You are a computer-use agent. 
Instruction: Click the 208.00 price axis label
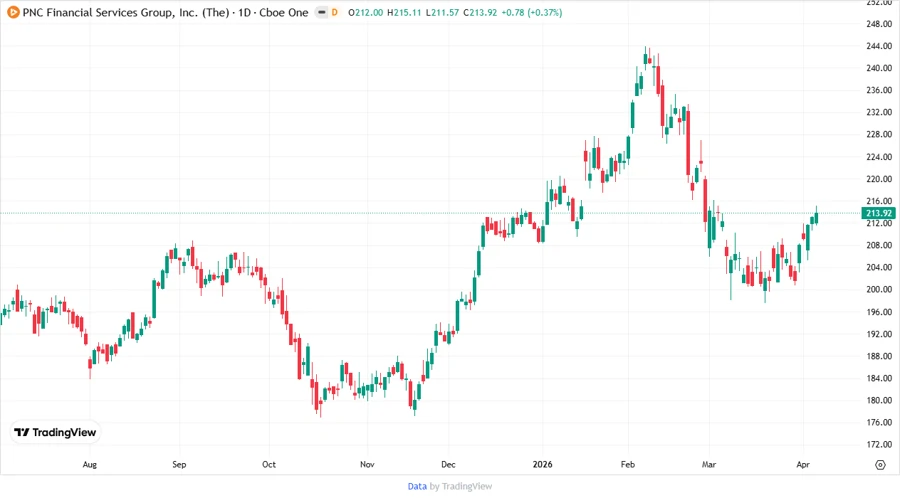click(x=879, y=245)
